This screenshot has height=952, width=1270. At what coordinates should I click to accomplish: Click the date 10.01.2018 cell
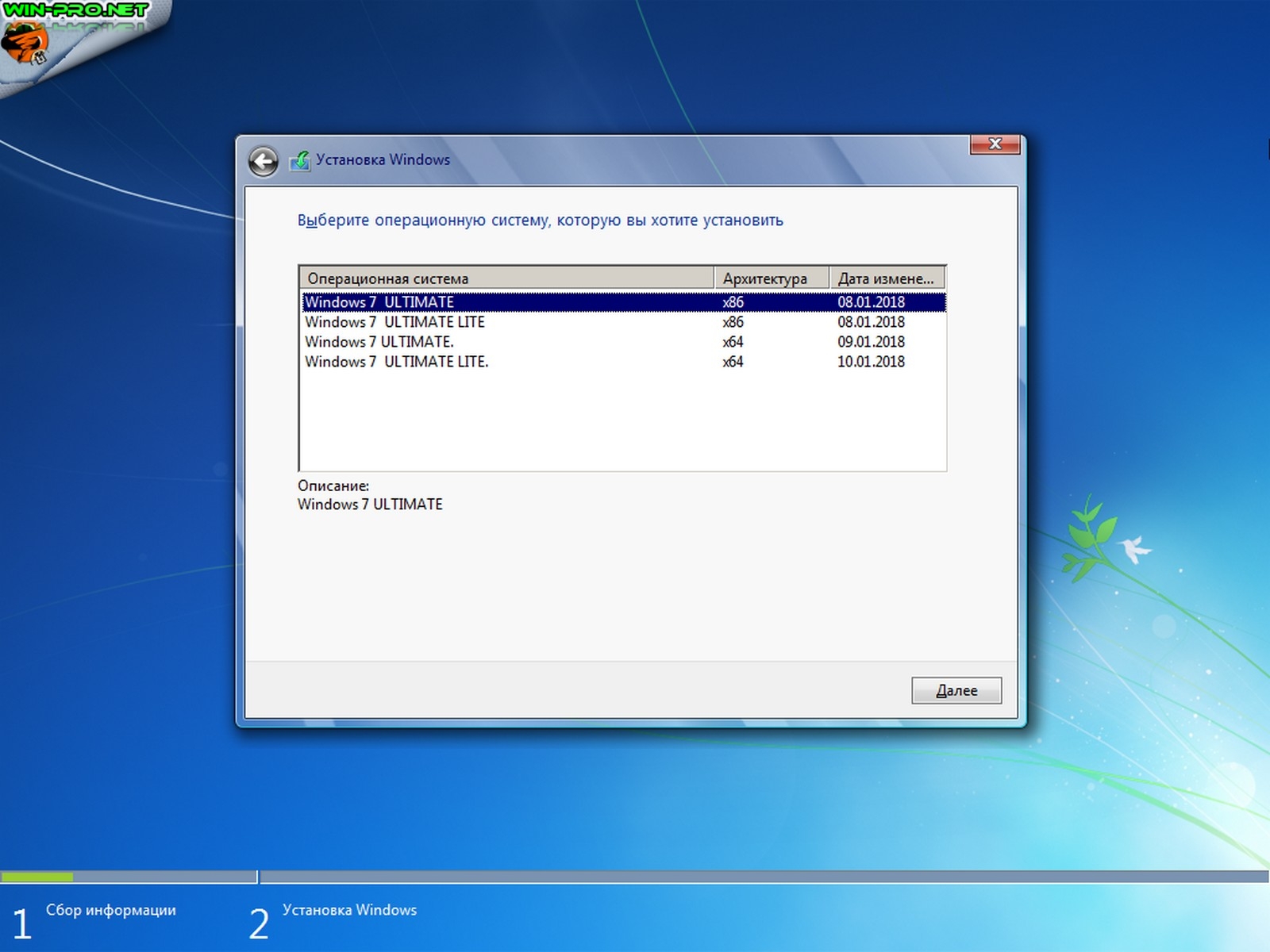tap(871, 362)
